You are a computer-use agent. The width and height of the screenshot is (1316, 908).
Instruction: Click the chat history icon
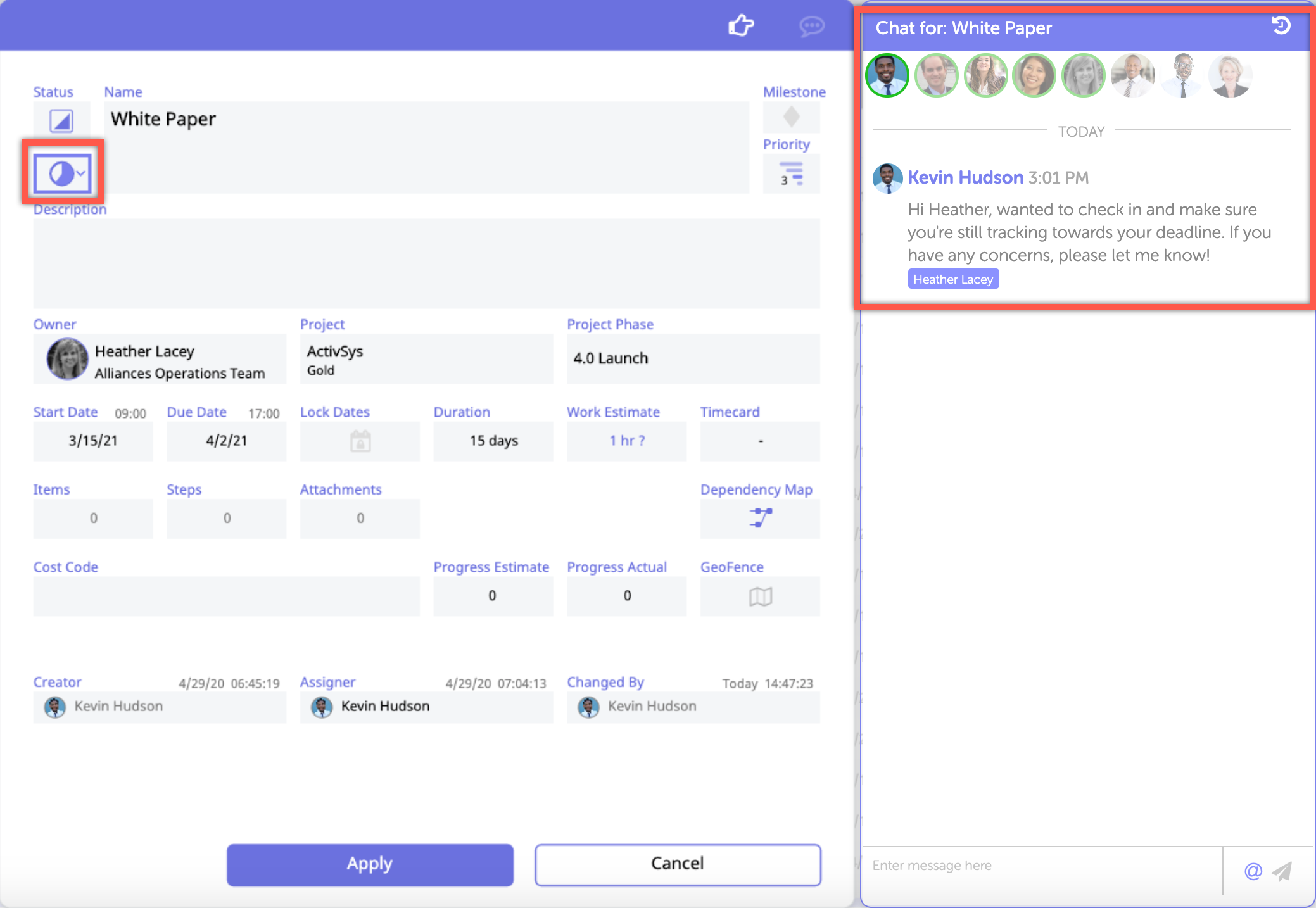click(1281, 26)
